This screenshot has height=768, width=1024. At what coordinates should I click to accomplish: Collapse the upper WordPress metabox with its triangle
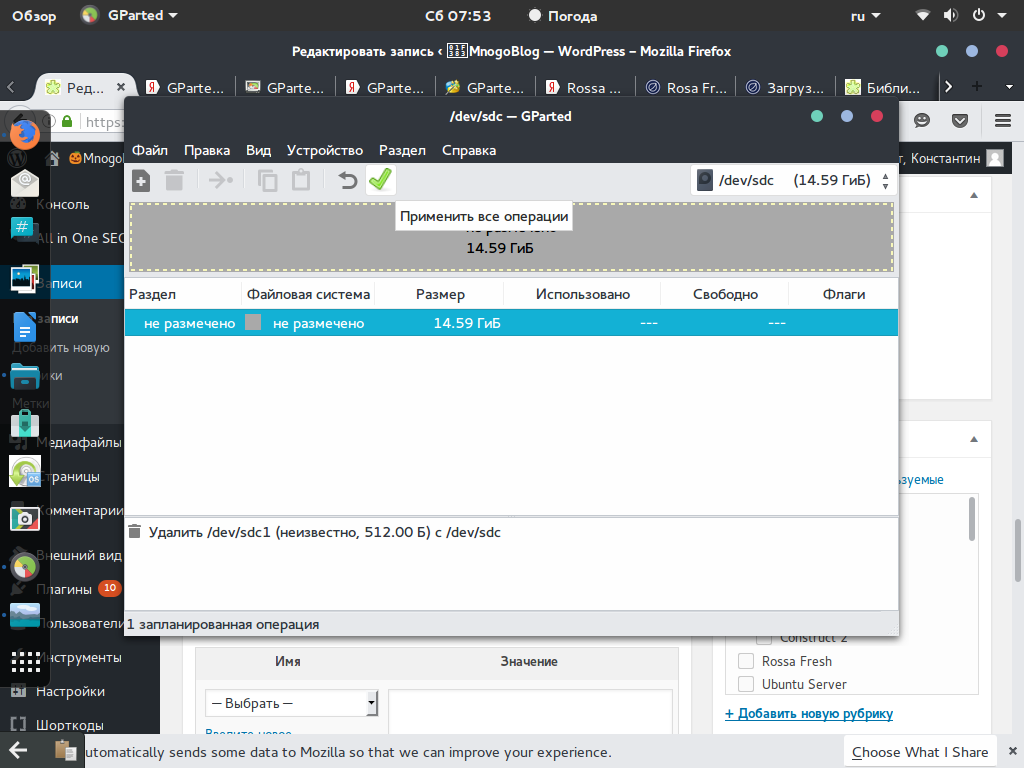(974, 195)
